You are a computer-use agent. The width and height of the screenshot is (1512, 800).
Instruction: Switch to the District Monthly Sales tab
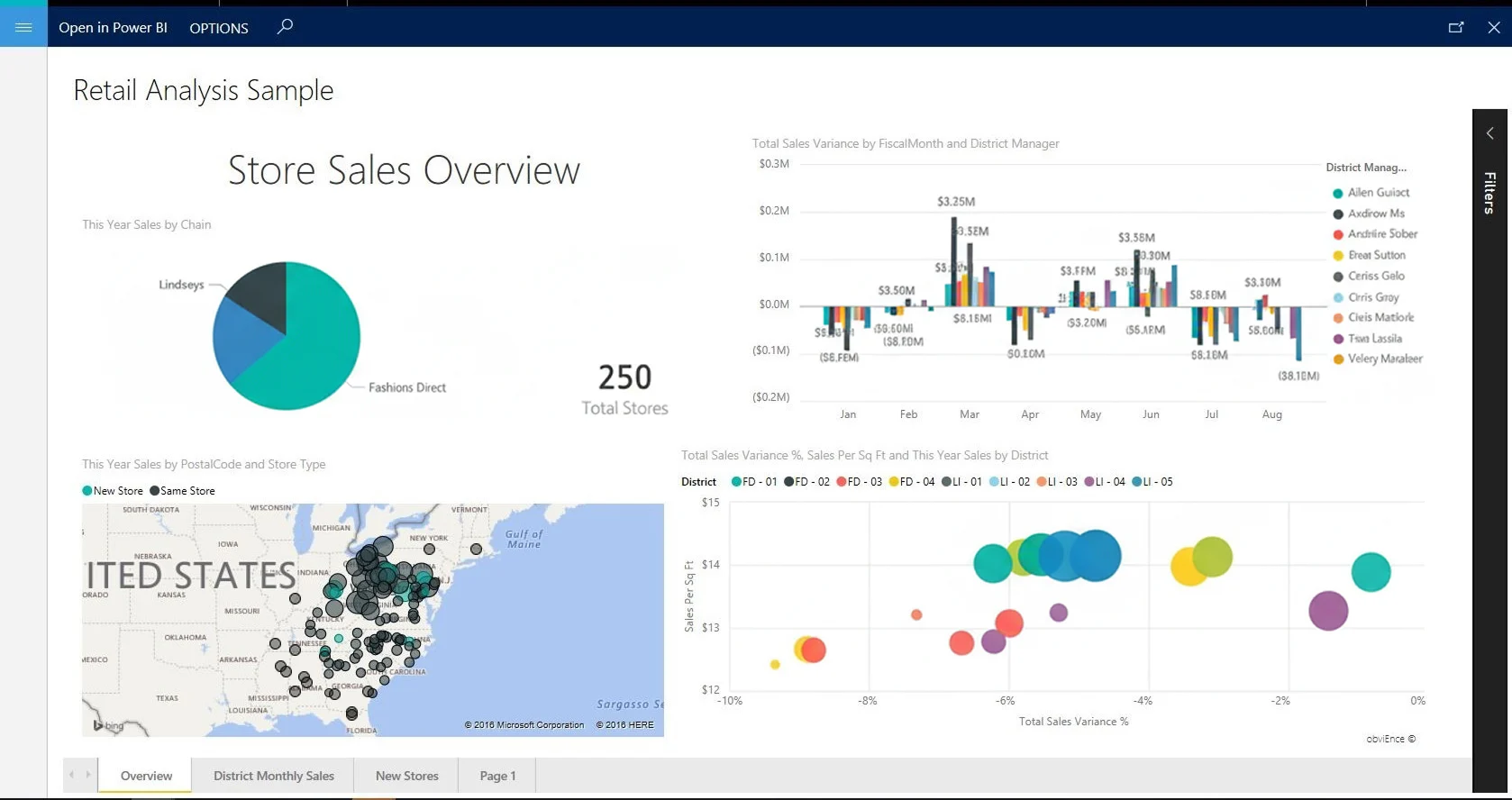pos(273,776)
